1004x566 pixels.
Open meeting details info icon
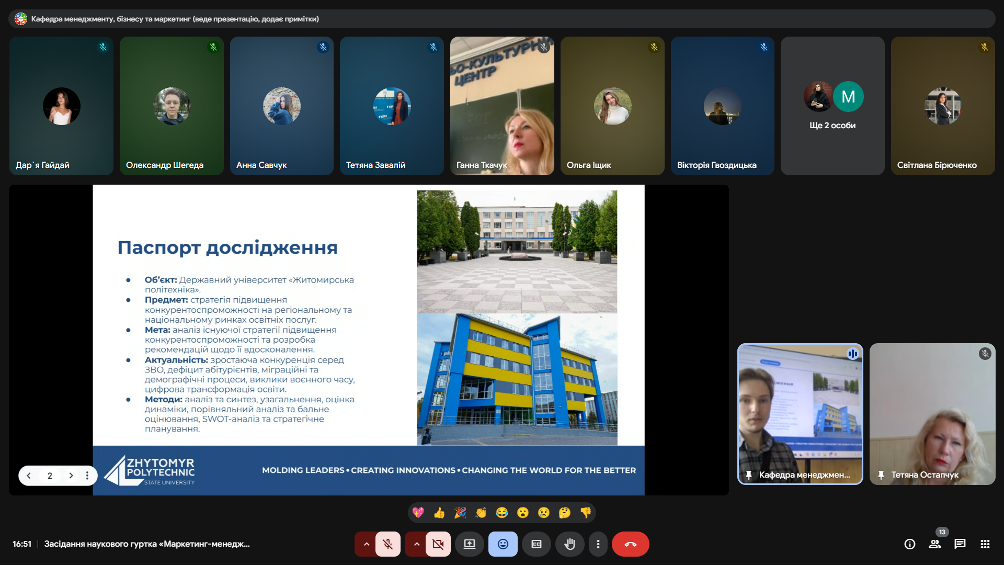click(x=909, y=544)
